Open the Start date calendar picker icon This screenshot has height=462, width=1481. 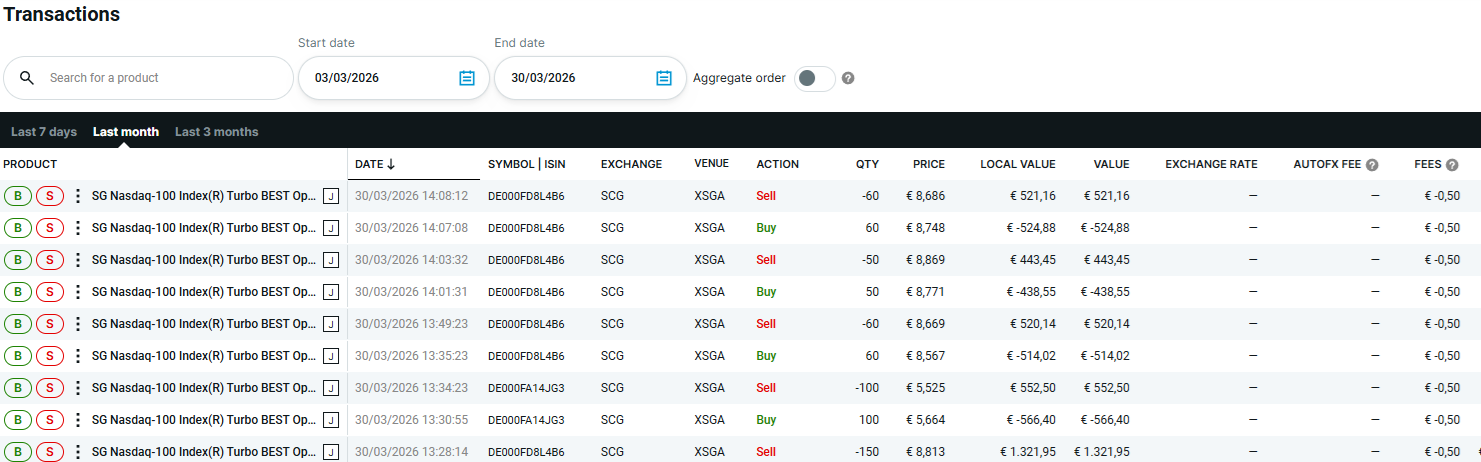pos(467,78)
